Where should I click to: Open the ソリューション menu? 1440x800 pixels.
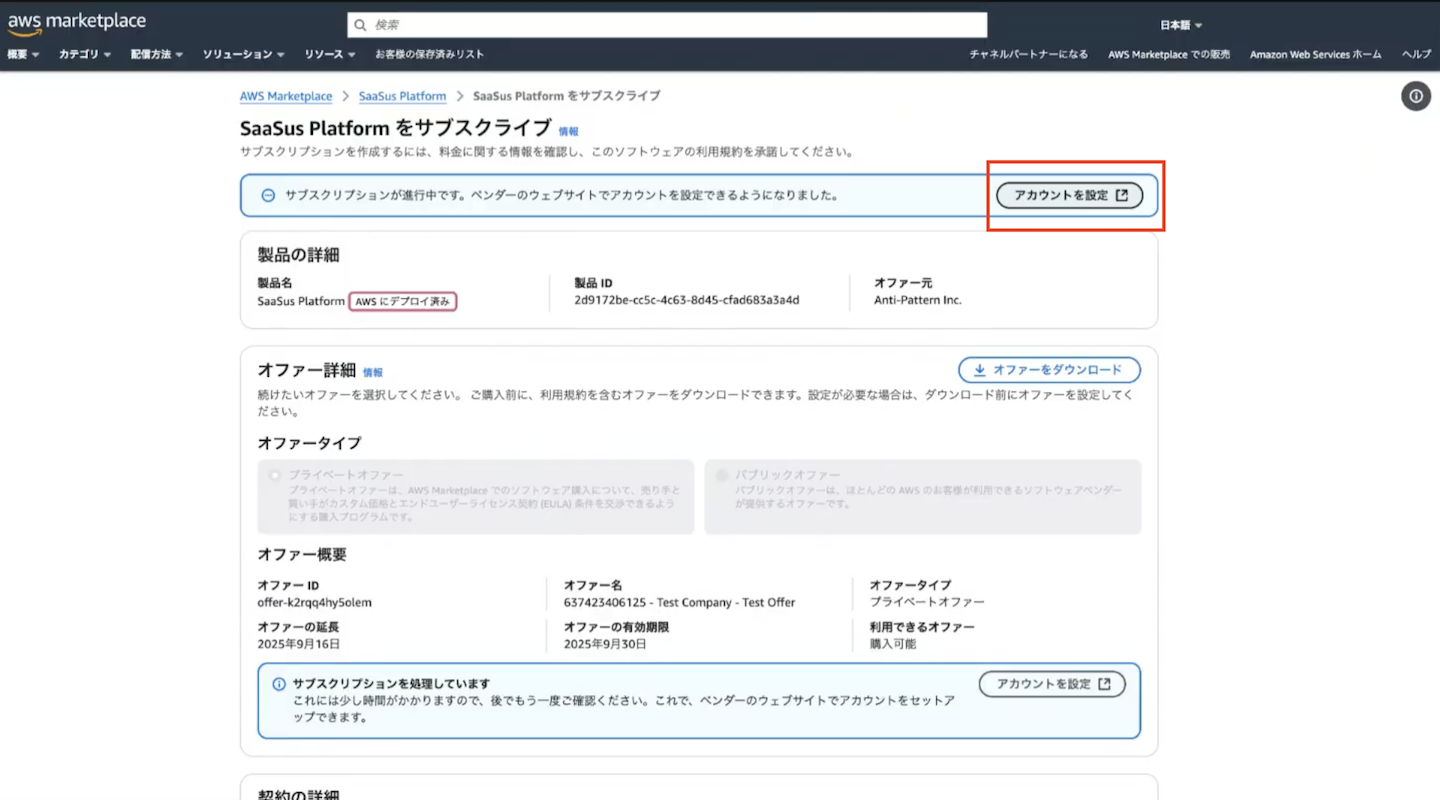click(243, 54)
